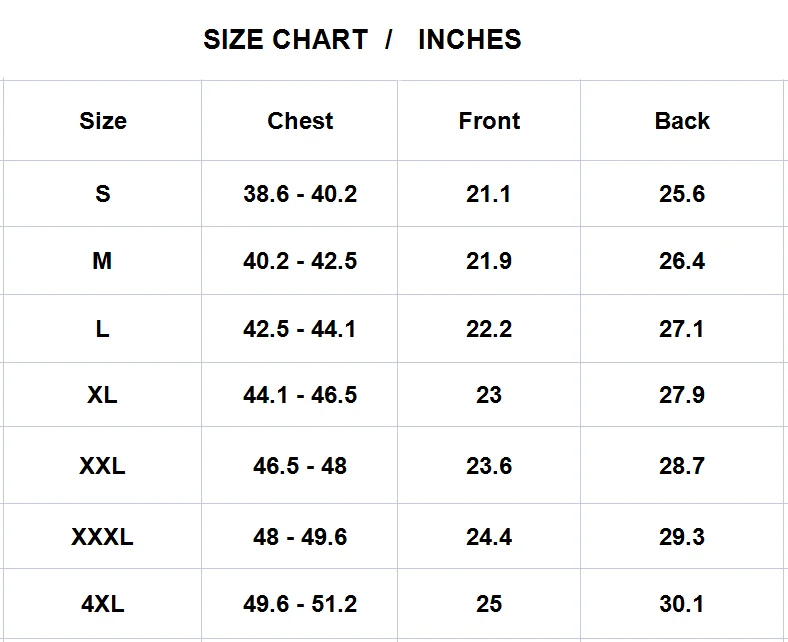Click the Back column header
Image resolution: width=788 pixels, height=642 pixels.
[x=682, y=121]
